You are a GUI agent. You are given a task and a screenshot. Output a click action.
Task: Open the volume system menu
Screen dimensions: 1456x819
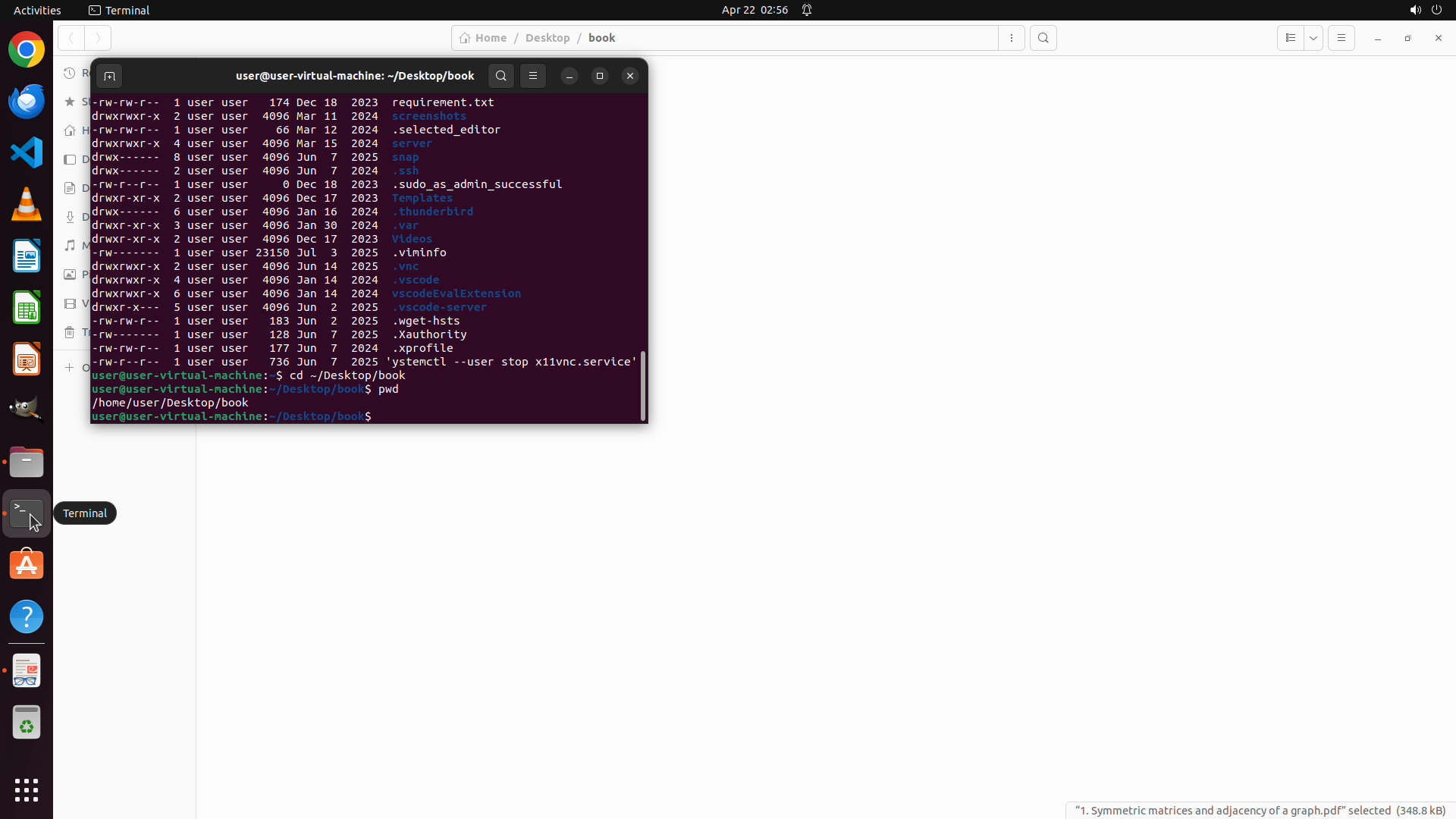click(x=1415, y=10)
